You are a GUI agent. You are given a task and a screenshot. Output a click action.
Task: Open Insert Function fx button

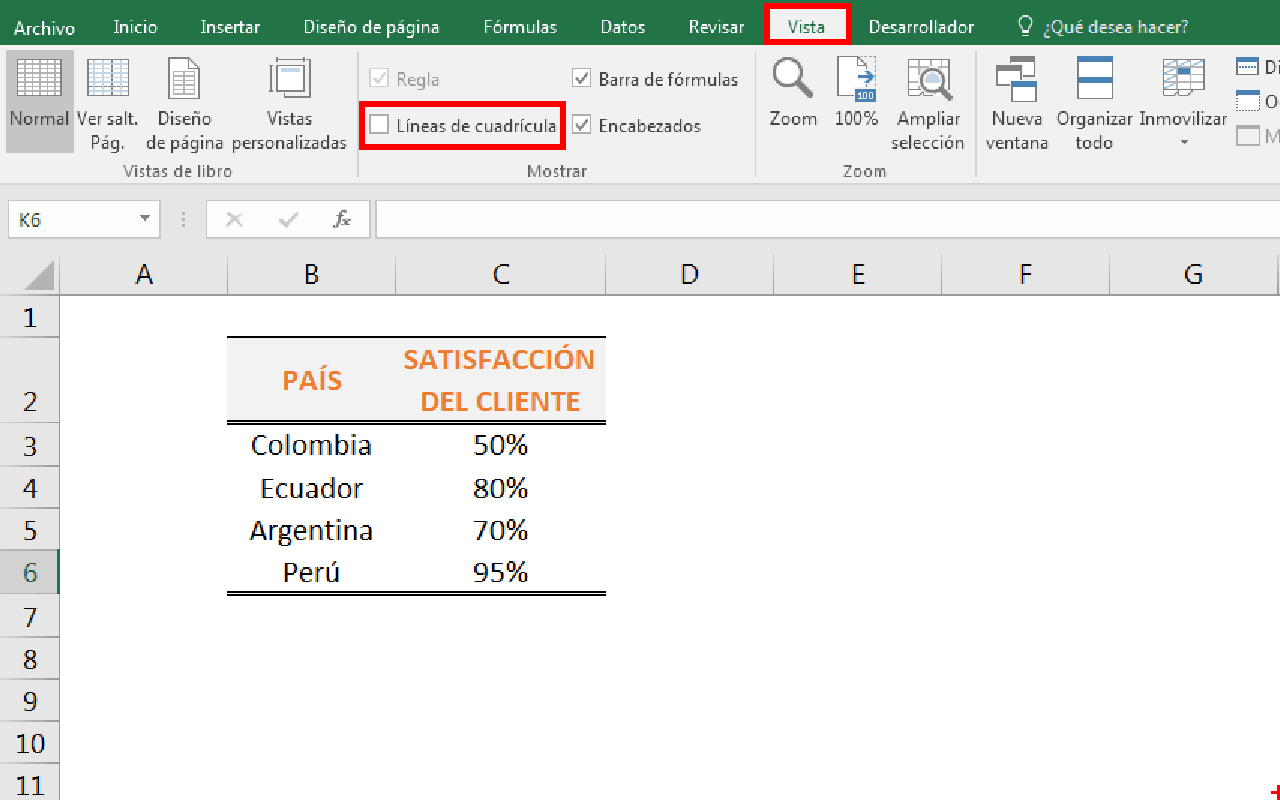point(342,220)
